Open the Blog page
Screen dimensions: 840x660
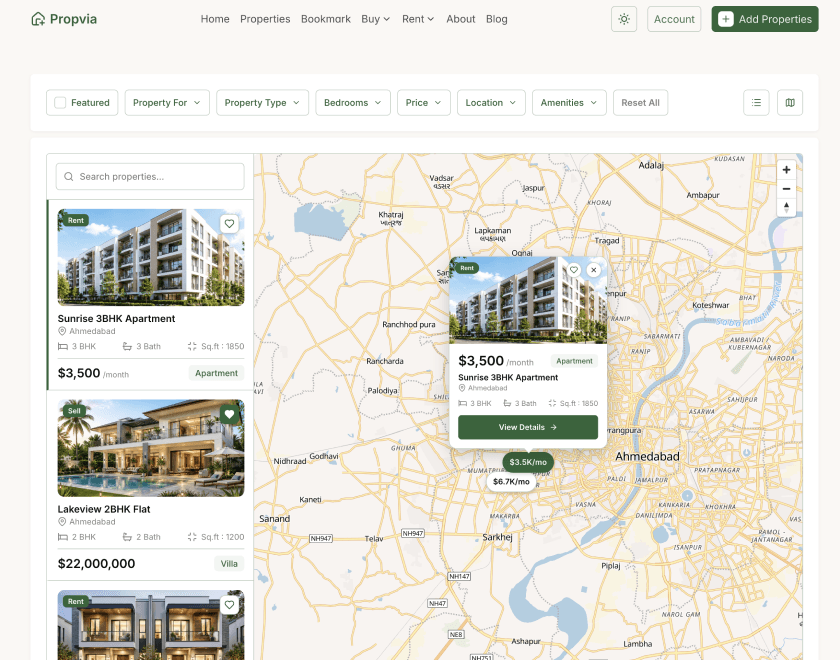497,19
